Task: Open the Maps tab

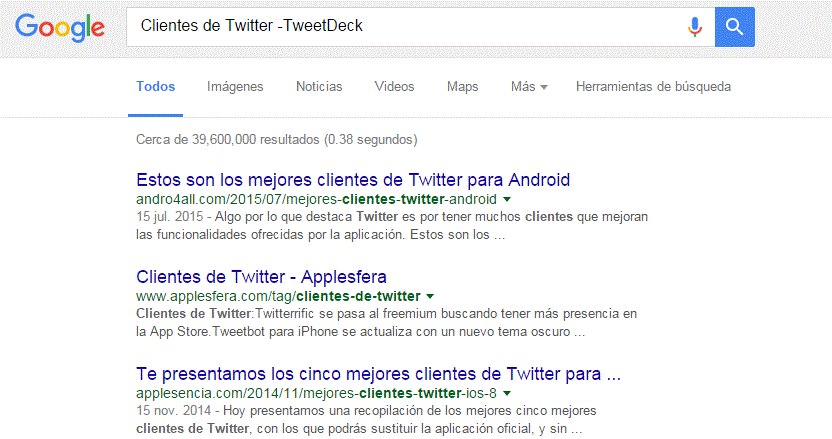Action: 462,87
